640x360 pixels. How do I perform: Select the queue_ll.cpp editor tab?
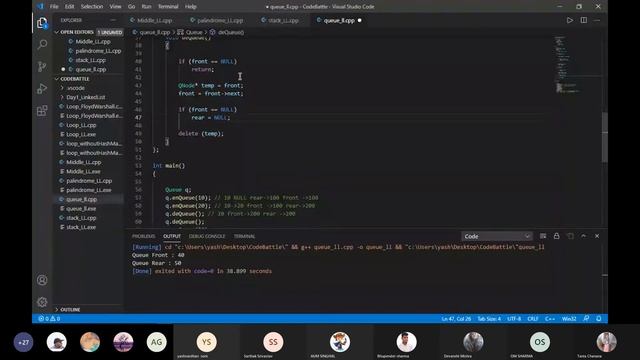(339, 20)
